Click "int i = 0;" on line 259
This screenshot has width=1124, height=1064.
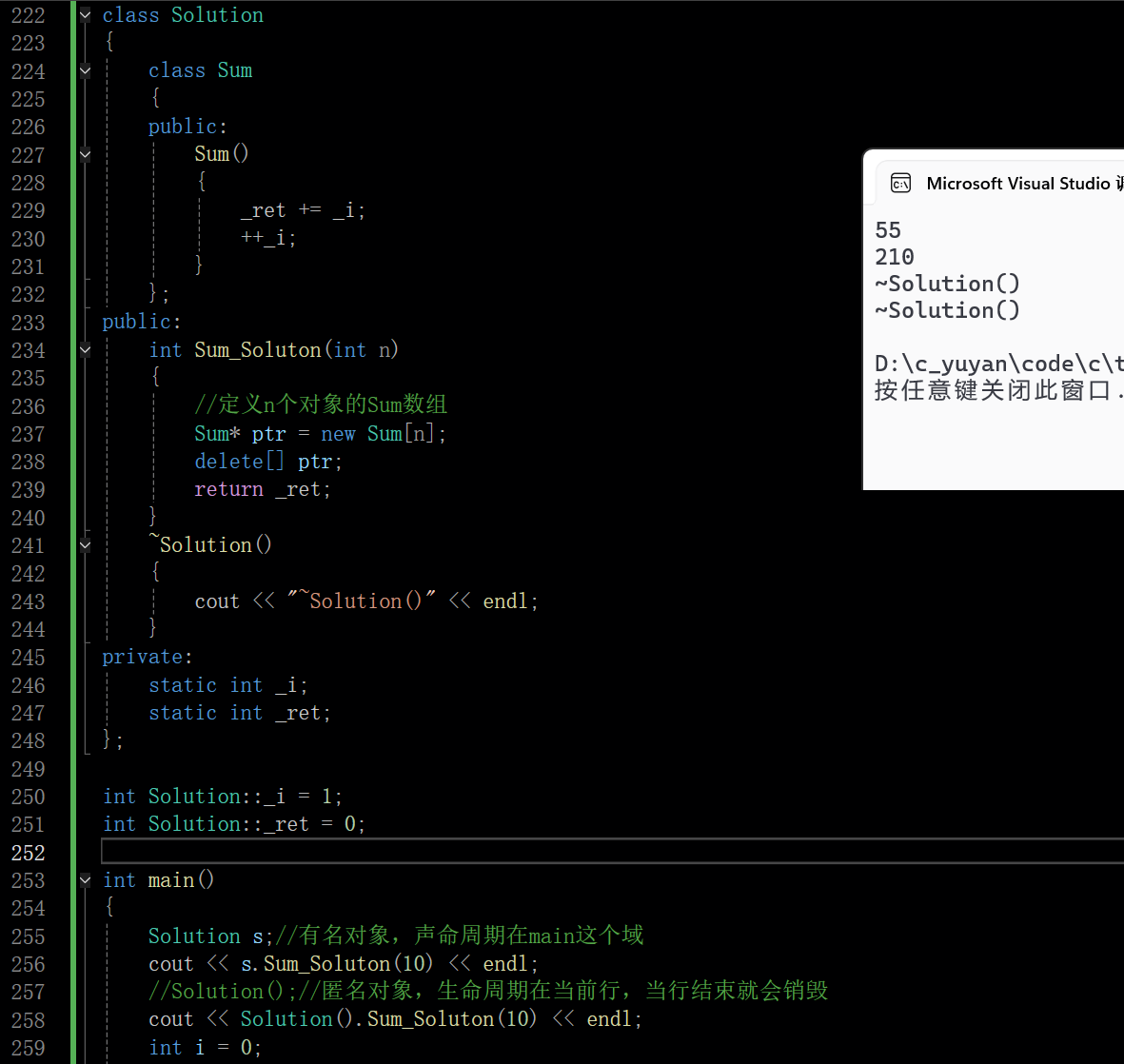(205, 1047)
